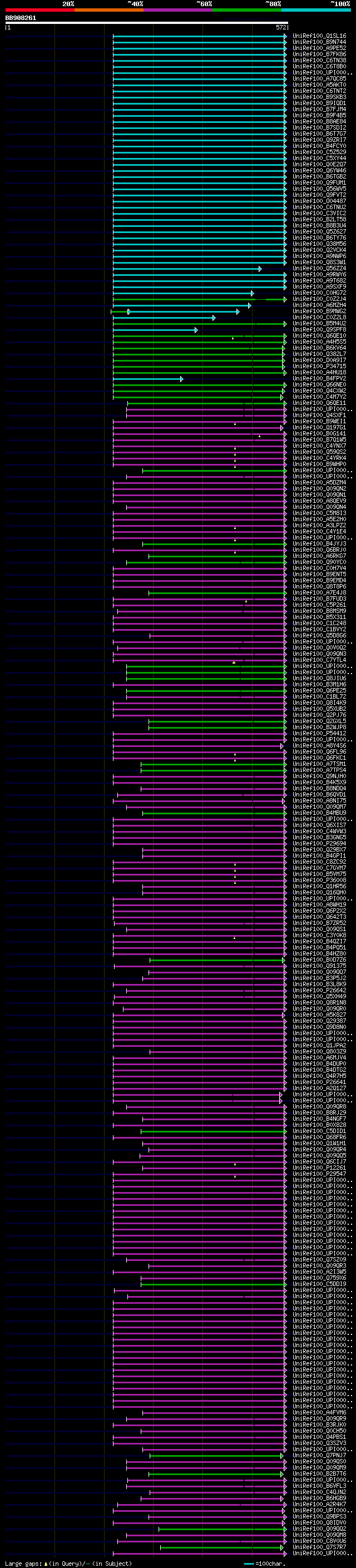Open hit UniRef100_Q56WV5
Image resolution: width=356 pixels, height=1568 pixels.
pos(319,189)
